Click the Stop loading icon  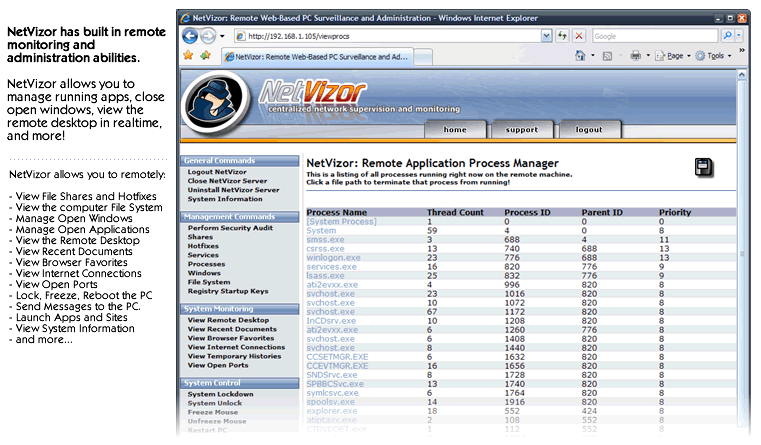[579, 35]
